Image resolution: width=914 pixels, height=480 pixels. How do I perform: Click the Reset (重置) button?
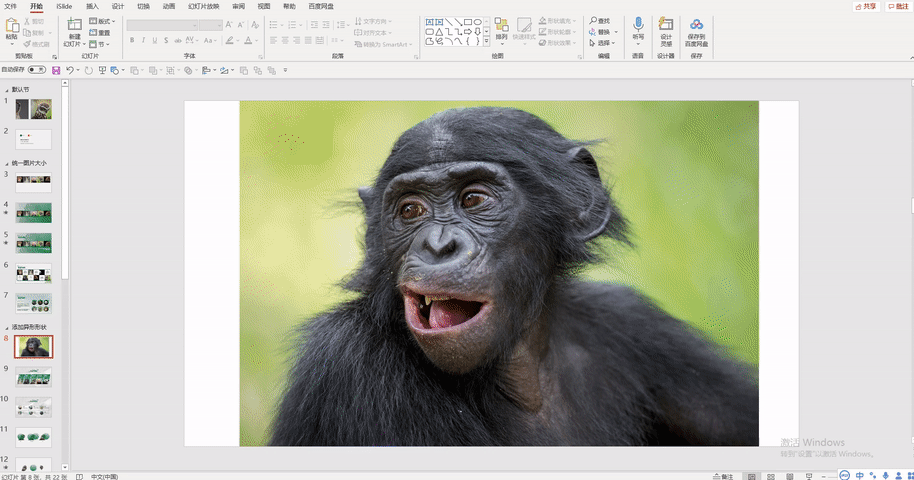coord(100,33)
